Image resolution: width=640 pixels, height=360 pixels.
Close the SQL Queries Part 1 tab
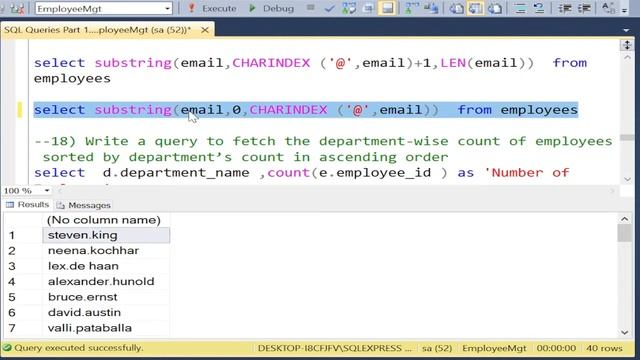point(205,30)
